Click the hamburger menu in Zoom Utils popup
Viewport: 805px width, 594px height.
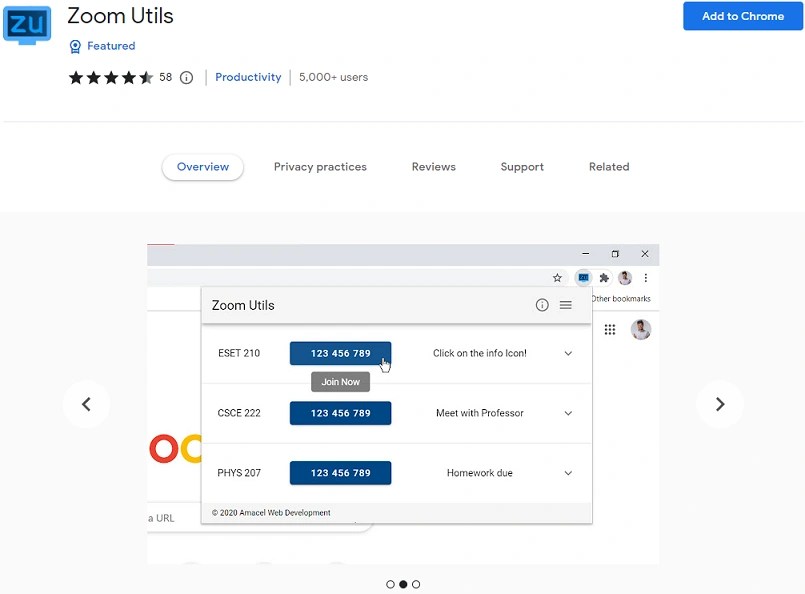565,305
